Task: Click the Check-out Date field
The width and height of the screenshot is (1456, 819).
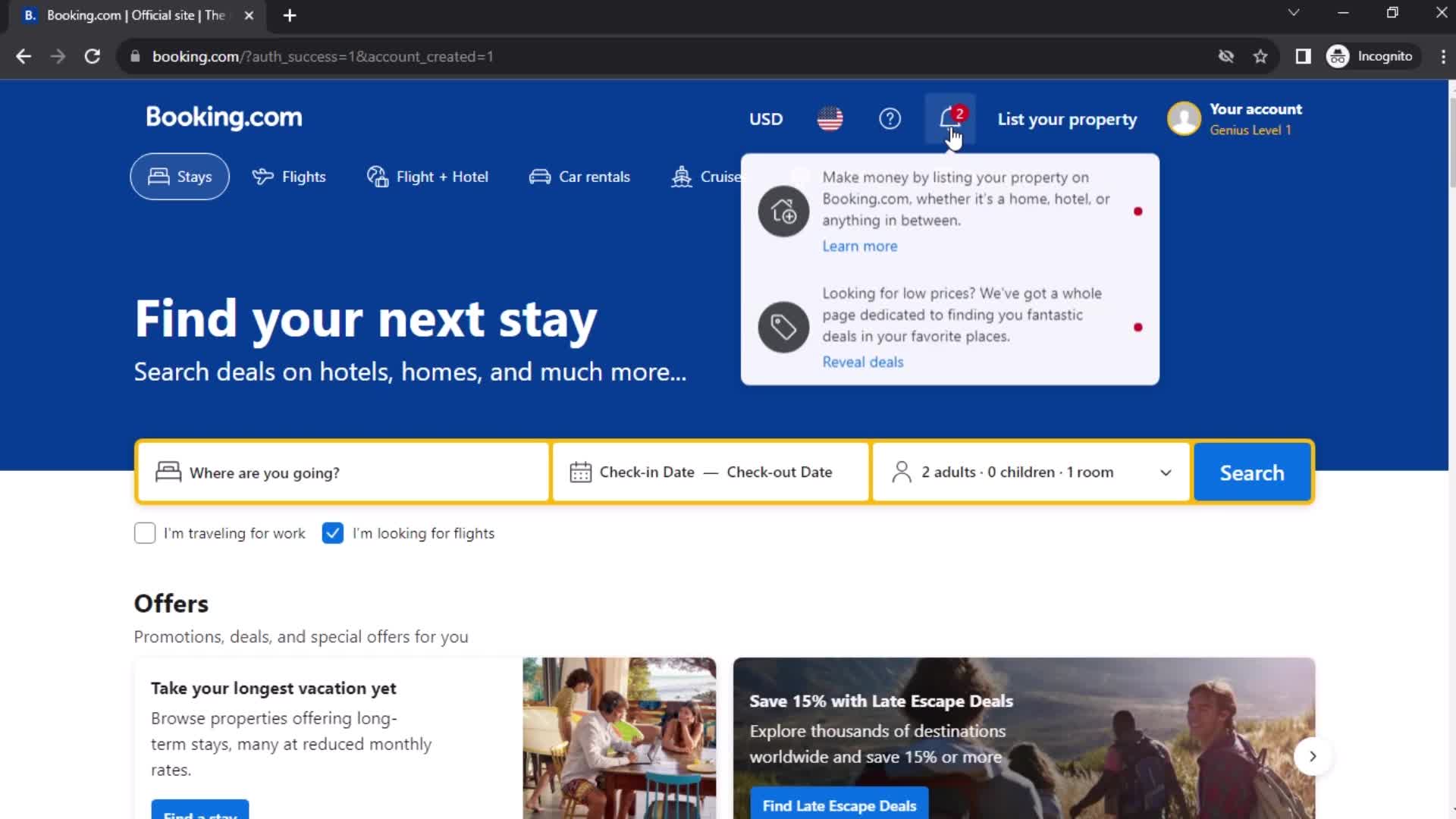Action: (780, 472)
